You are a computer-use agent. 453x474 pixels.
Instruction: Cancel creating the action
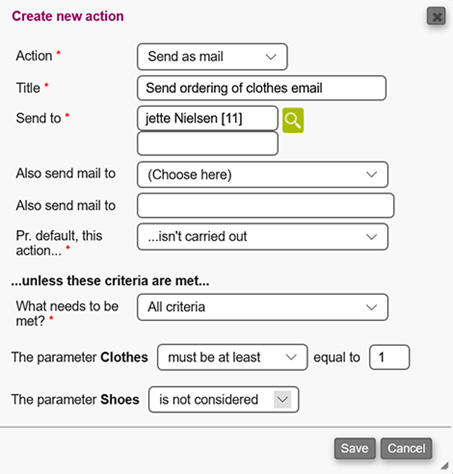coord(406,448)
